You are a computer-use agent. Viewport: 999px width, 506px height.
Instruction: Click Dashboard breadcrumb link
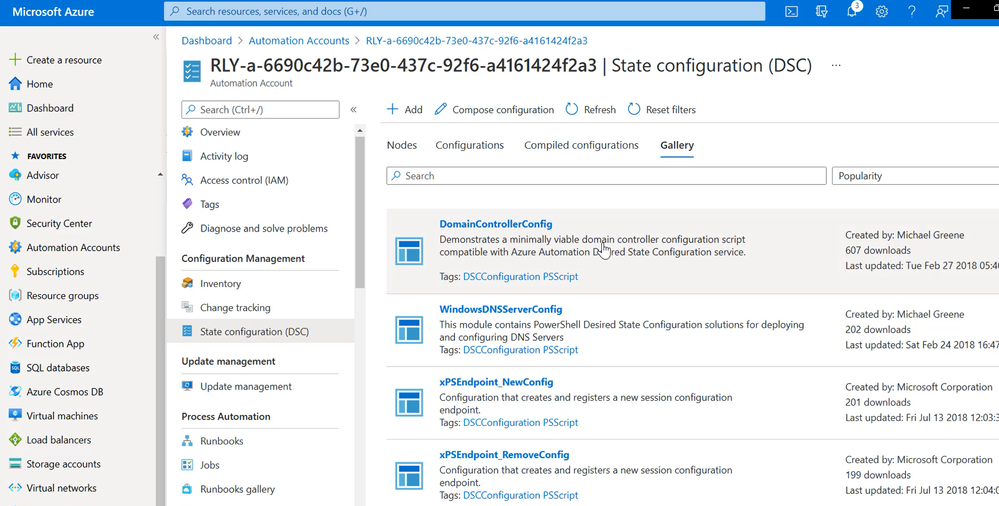click(x=206, y=41)
